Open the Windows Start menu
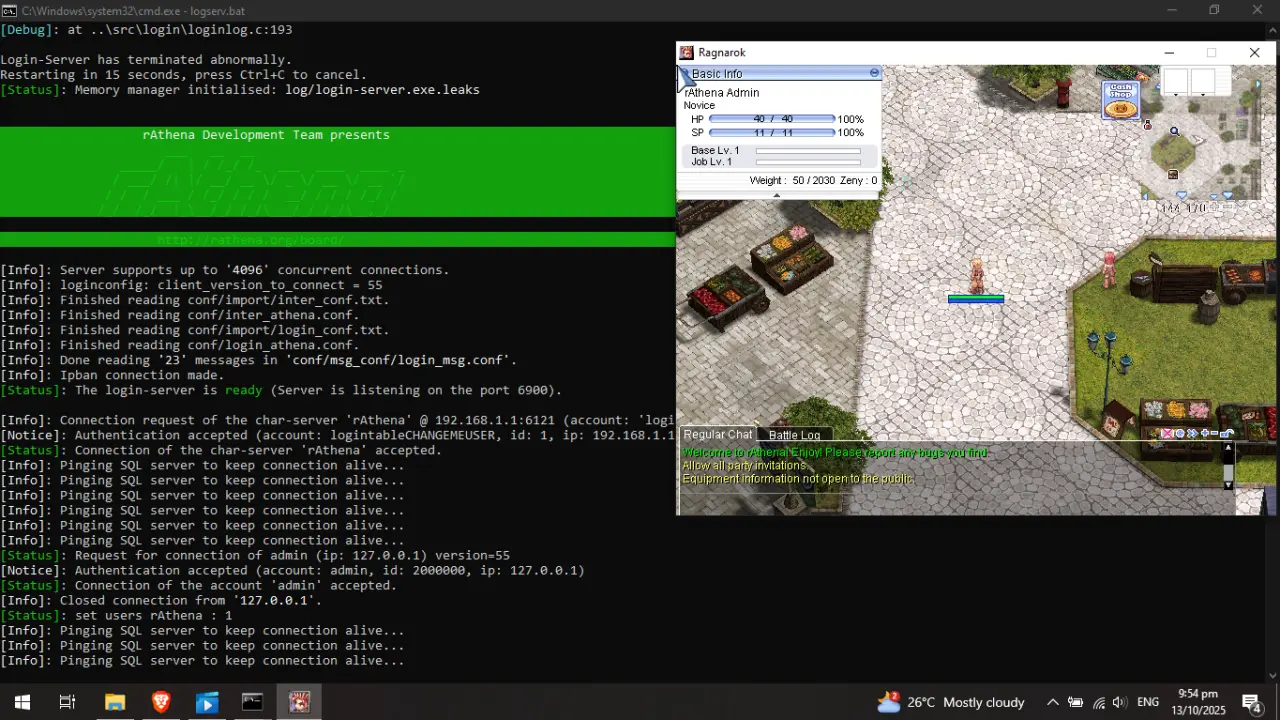The image size is (1280, 720). [x=22, y=702]
